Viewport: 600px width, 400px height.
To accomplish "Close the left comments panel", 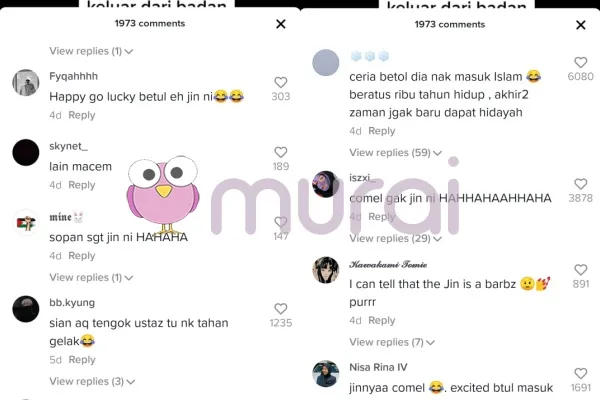I will 281,24.
